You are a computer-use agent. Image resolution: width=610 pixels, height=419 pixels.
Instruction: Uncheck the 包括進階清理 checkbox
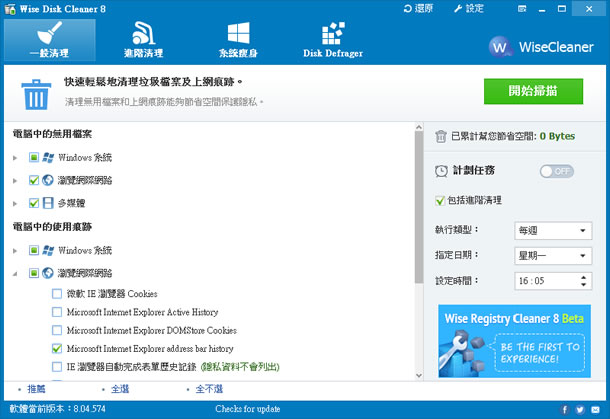(441, 201)
